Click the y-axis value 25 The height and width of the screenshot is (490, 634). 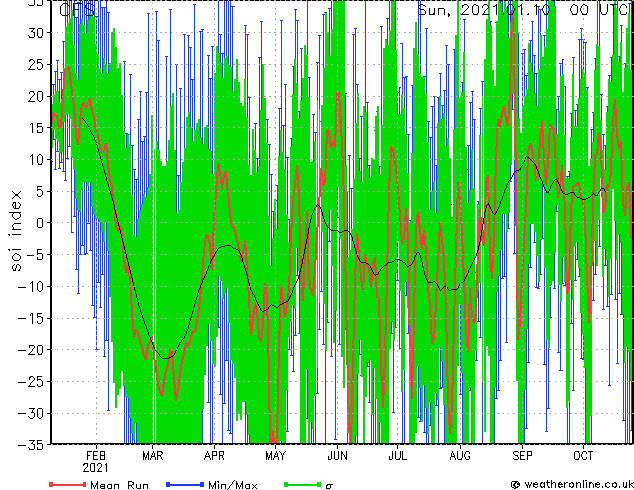coord(36,64)
